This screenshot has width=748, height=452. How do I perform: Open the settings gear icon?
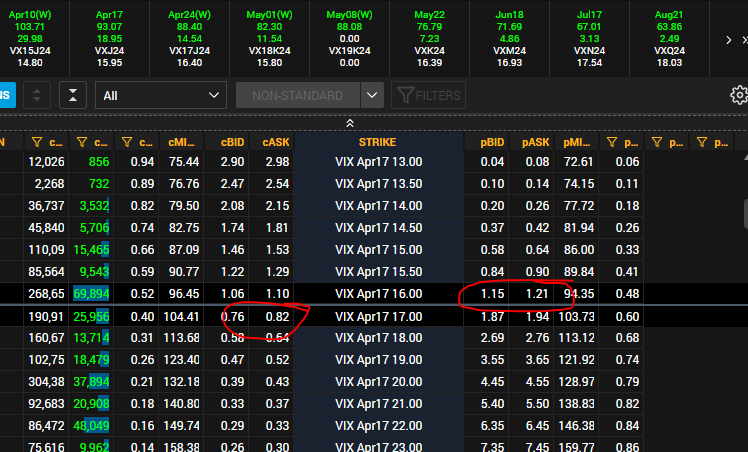tap(739, 95)
